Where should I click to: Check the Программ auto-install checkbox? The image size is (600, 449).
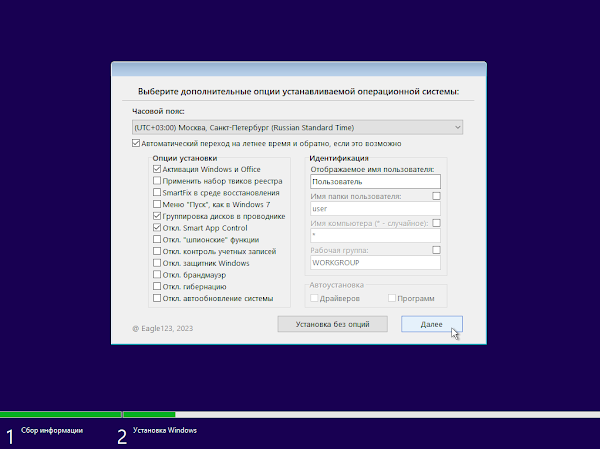point(392,298)
